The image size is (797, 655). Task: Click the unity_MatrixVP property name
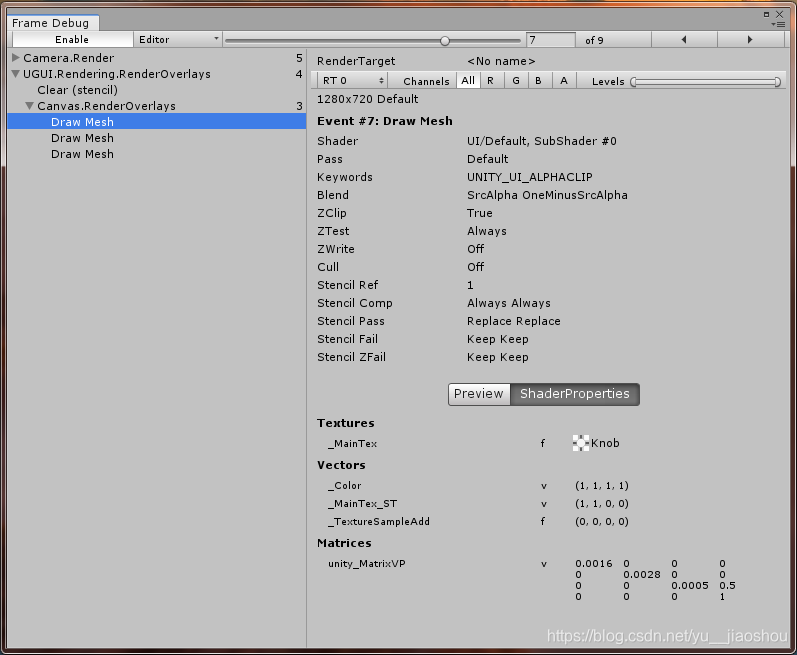pyautogui.click(x=367, y=564)
